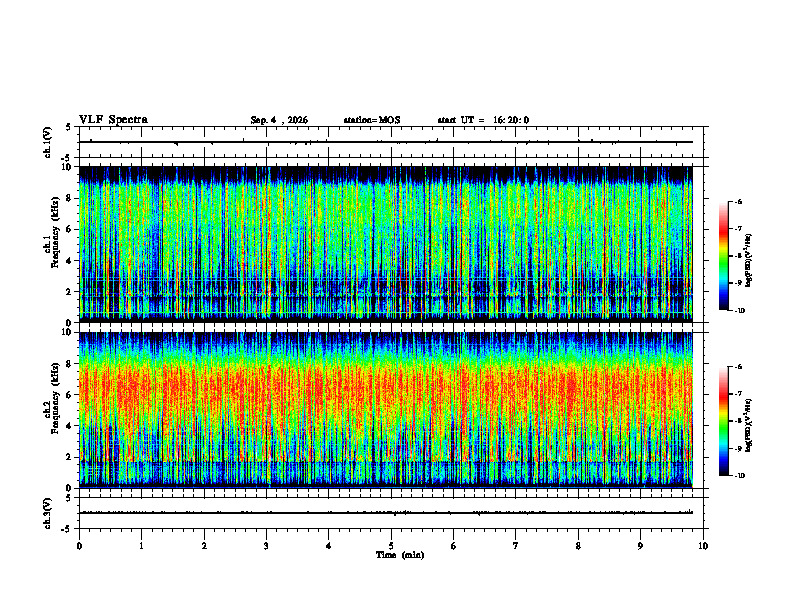The image size is (792, 612).
Task: Click the ch.1 spectrogram upper colorbar
Action: (723, 256)
